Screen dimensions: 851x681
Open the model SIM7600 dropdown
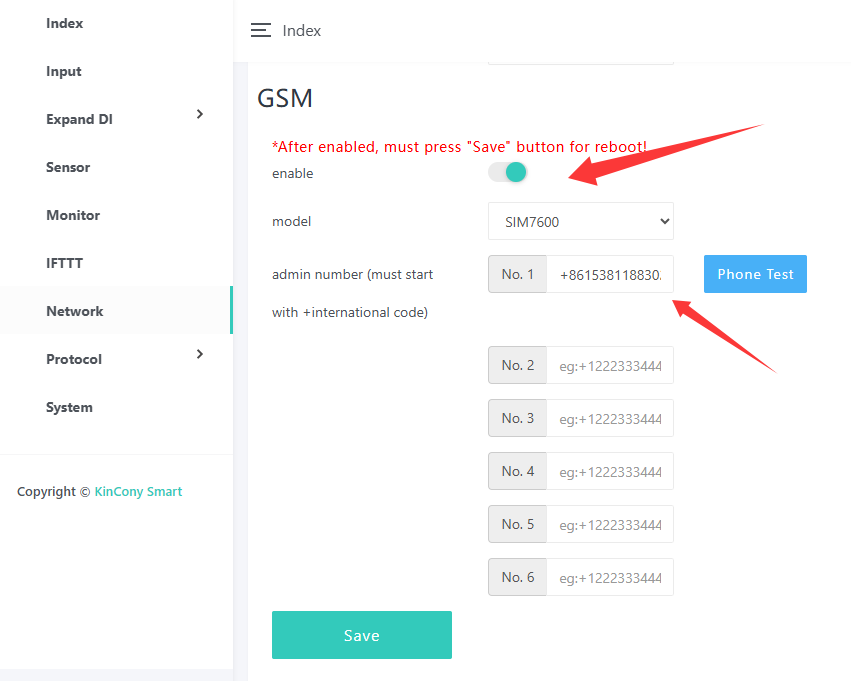tap(581, 222)
